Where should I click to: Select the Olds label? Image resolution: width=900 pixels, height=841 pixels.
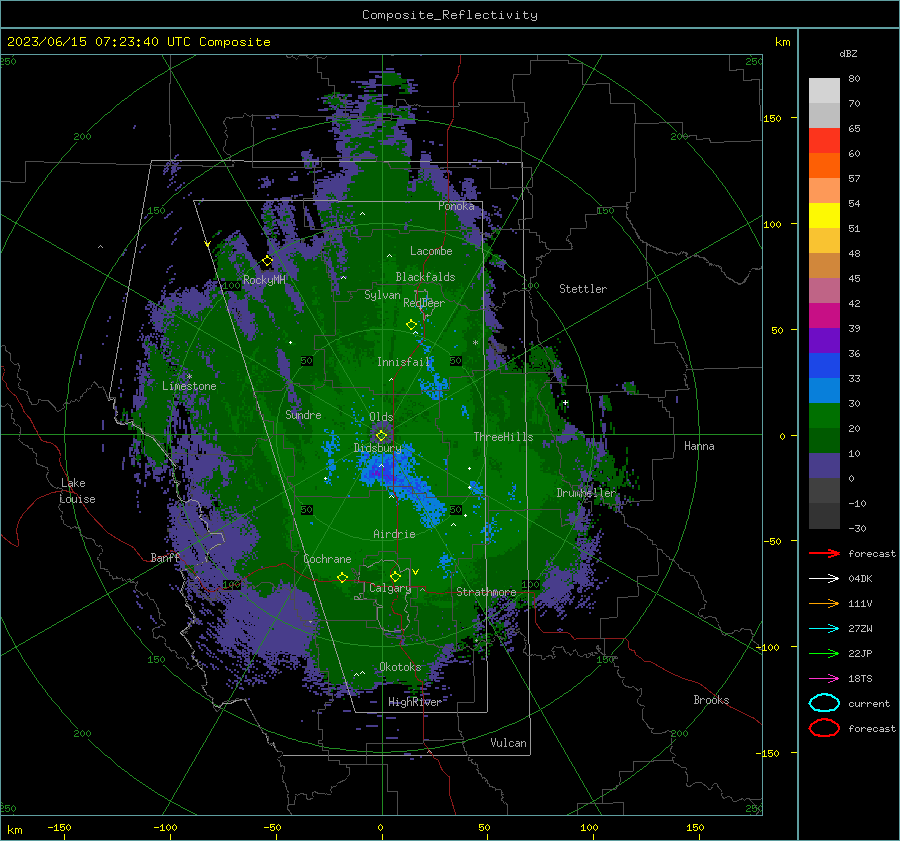coord(381,417)
